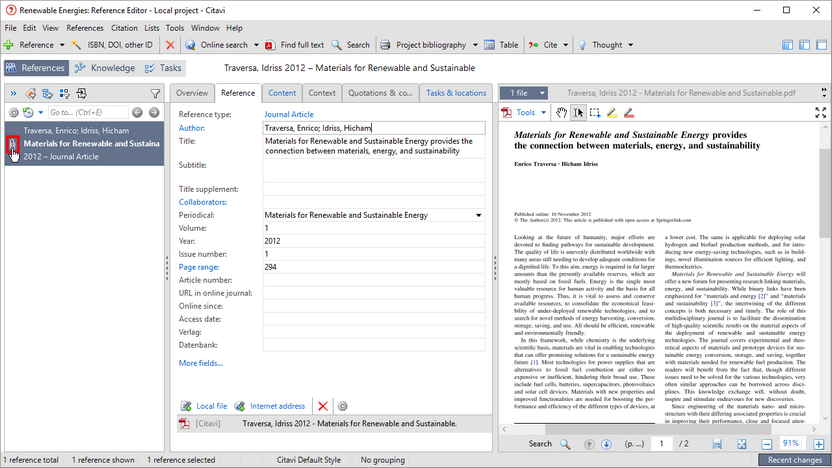Viewport: 832px width, 468px height.
Task: Click the funnel filter icon
Action: click(155, 94)
